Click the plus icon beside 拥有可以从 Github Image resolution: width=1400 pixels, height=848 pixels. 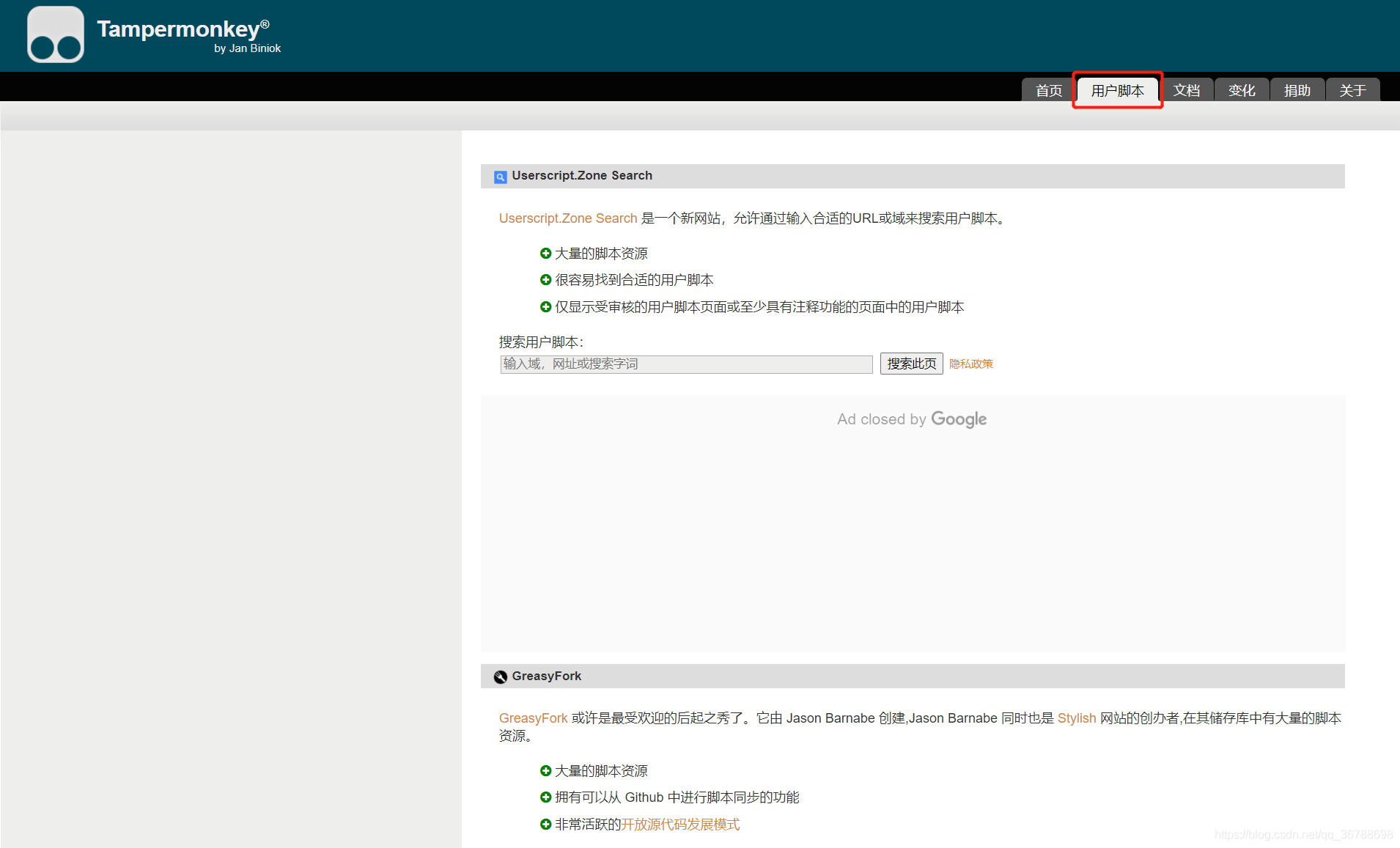click(x=545, y=797)
